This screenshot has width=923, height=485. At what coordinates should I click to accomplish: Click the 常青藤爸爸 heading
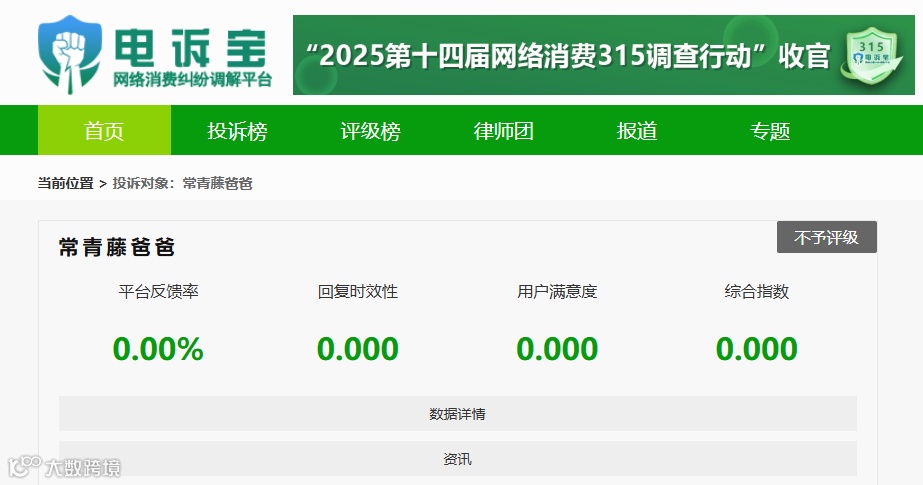click(x=117, y=247)
